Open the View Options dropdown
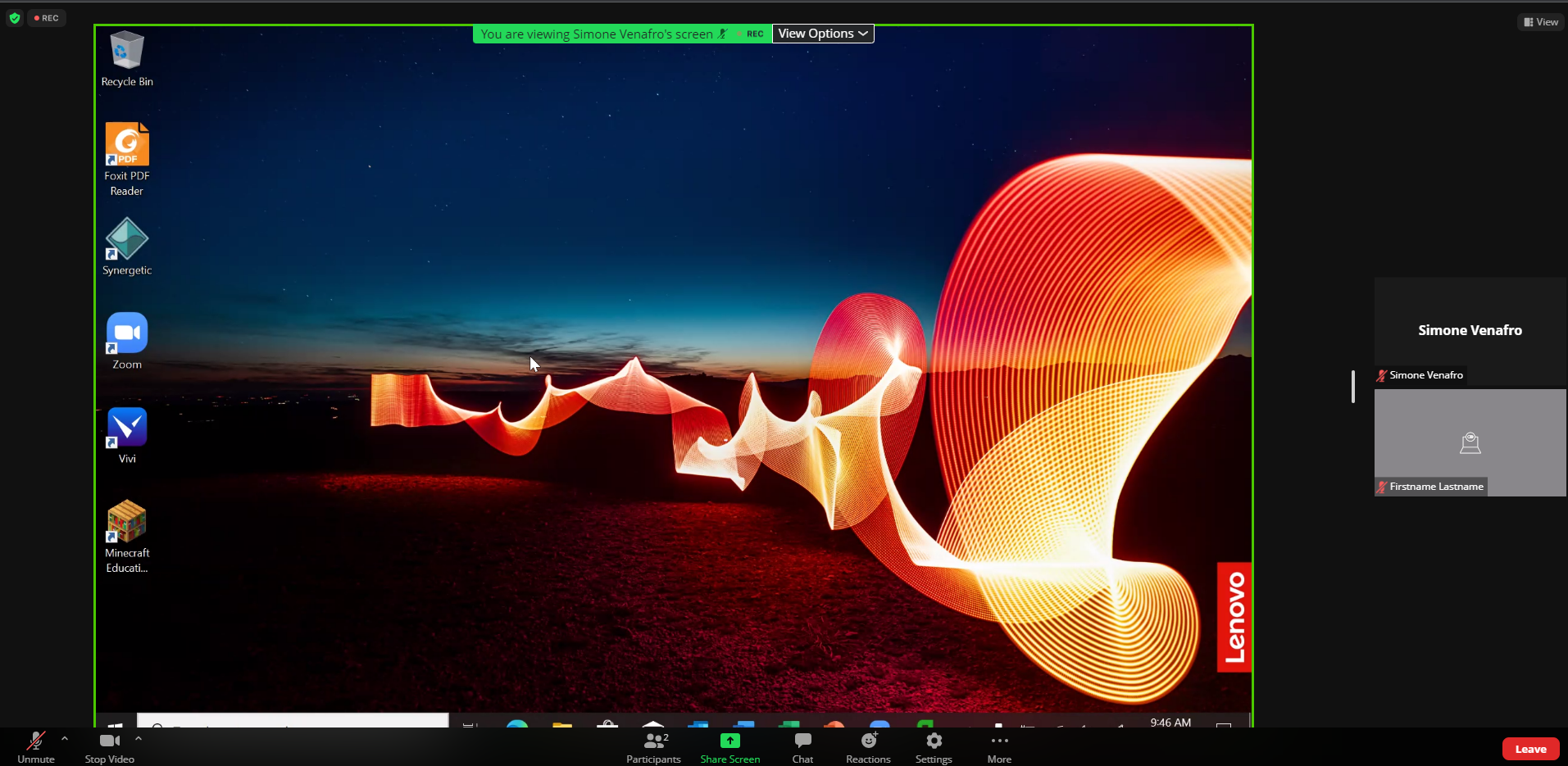Image resolution: width=1568 pixels, height=766 pixels. pyautogui.click(x=822, y=34)
